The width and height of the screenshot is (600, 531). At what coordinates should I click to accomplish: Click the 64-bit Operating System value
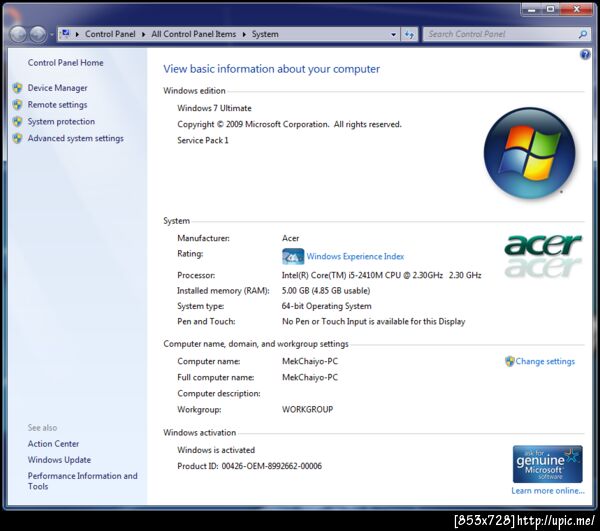point(326,306)
